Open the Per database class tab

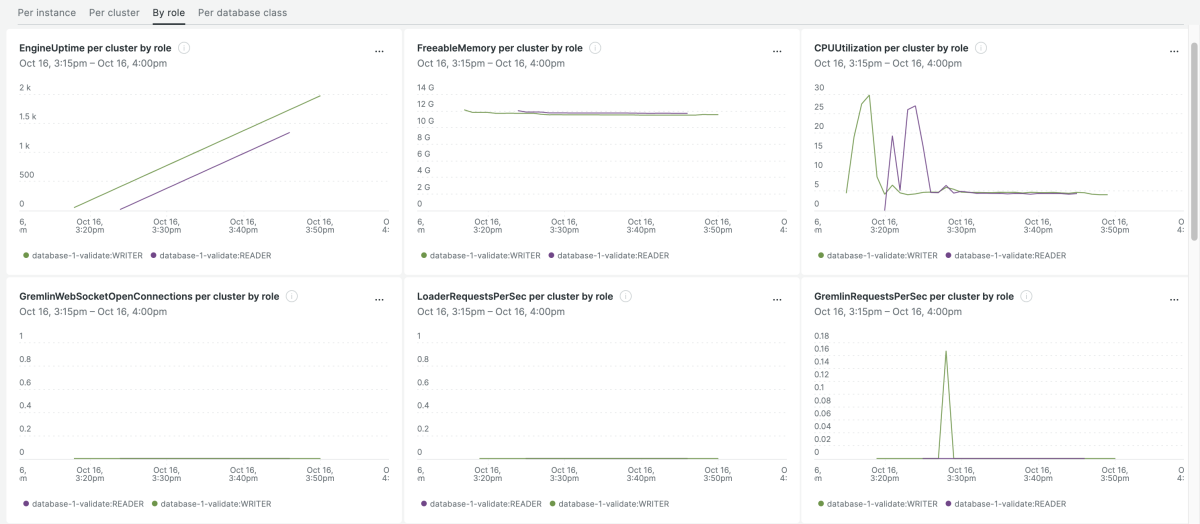tap(242, 13)
